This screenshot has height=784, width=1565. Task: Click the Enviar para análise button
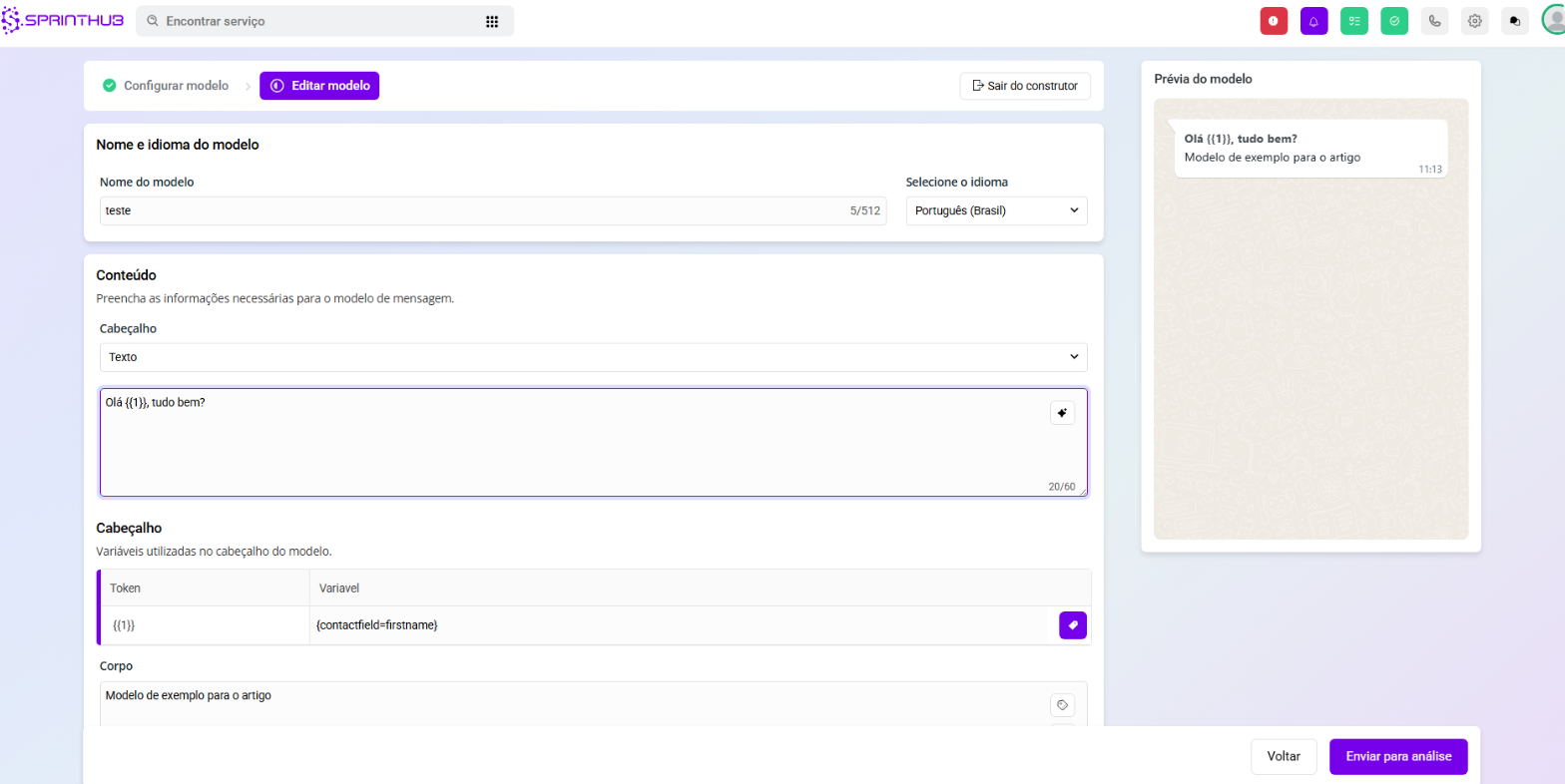tap(1397, 756)
